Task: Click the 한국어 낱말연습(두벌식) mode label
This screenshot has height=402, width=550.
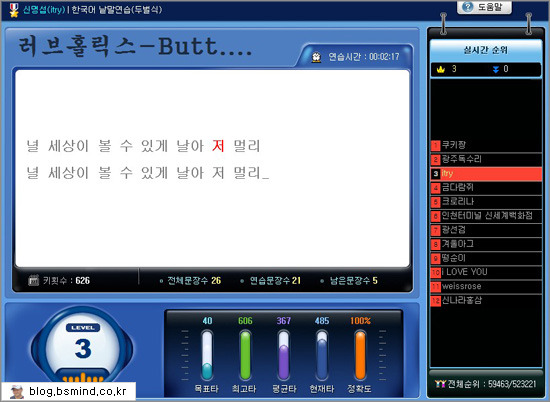Action: click(x=117, y=9)
